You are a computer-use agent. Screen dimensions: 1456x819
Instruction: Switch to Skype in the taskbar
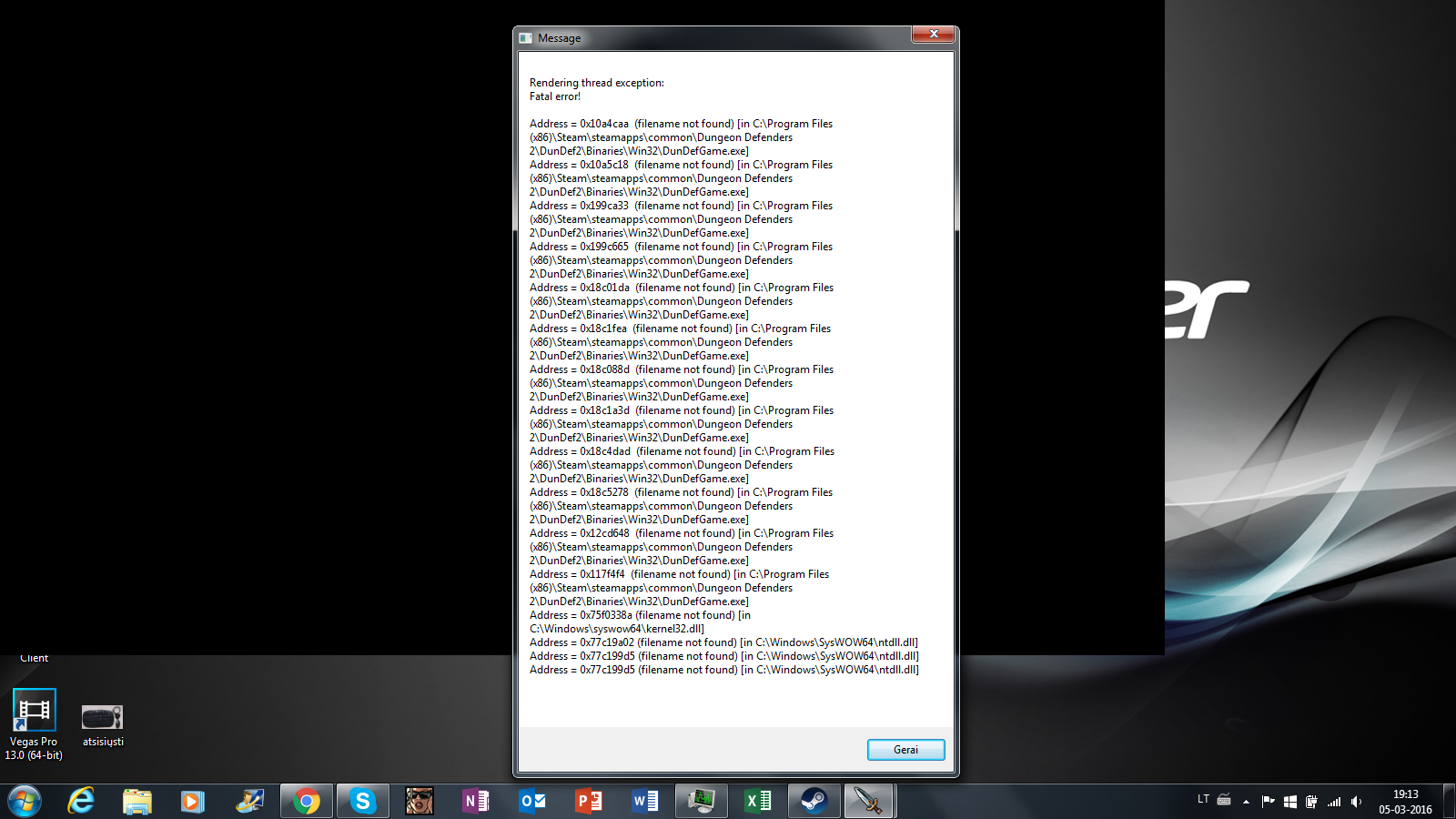(x=363, y=802)
